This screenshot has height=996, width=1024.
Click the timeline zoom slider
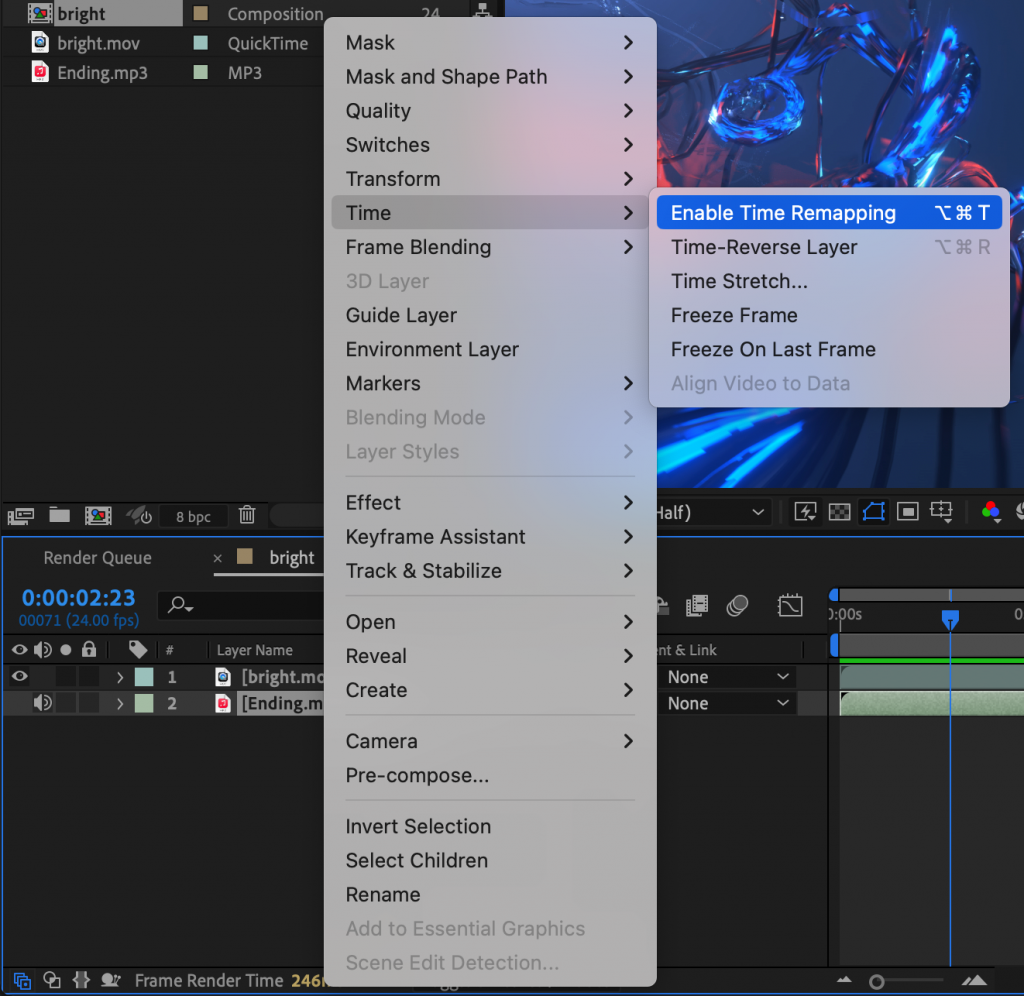[x=878, y=981]
